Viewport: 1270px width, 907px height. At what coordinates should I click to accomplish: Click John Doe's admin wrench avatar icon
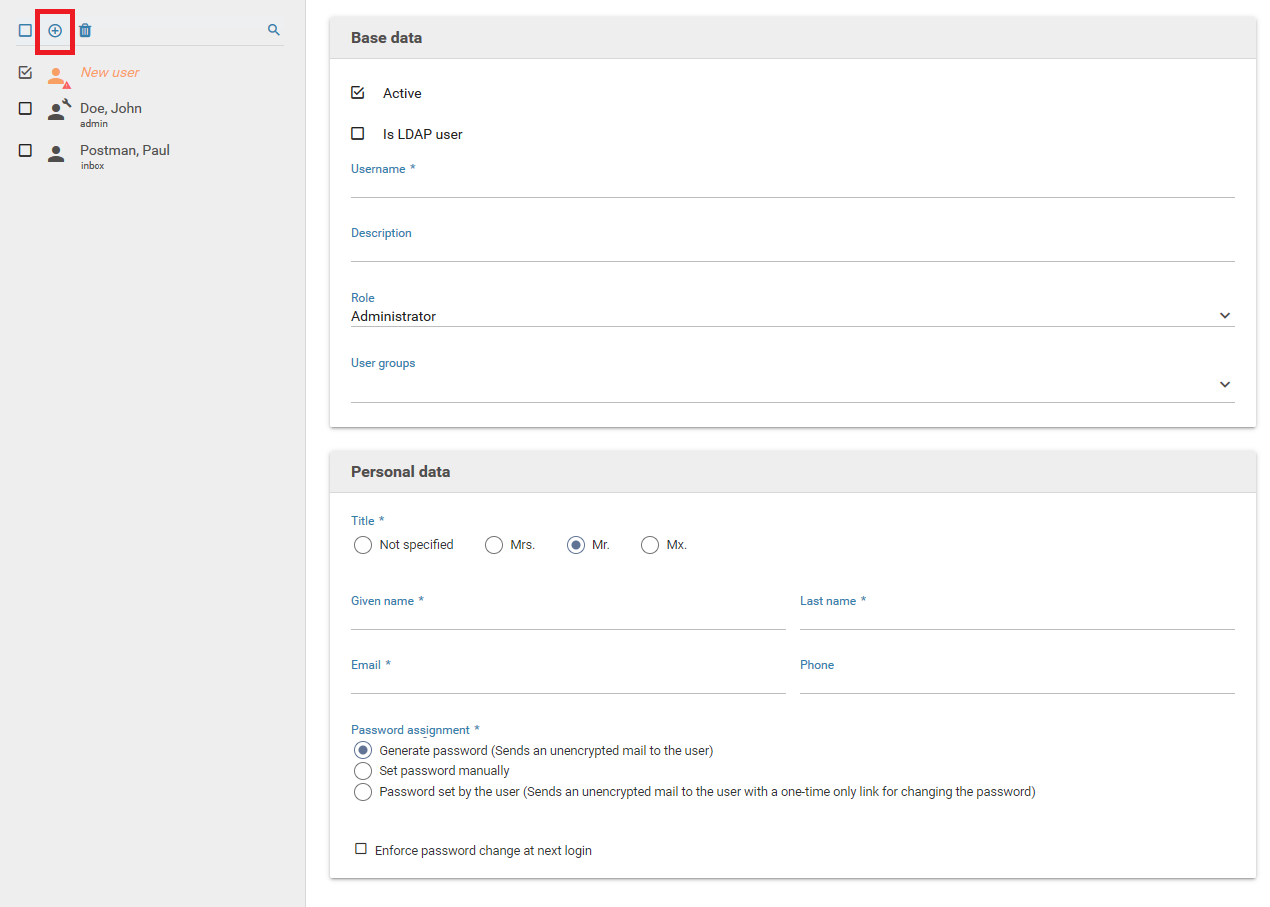pos(58,110)
